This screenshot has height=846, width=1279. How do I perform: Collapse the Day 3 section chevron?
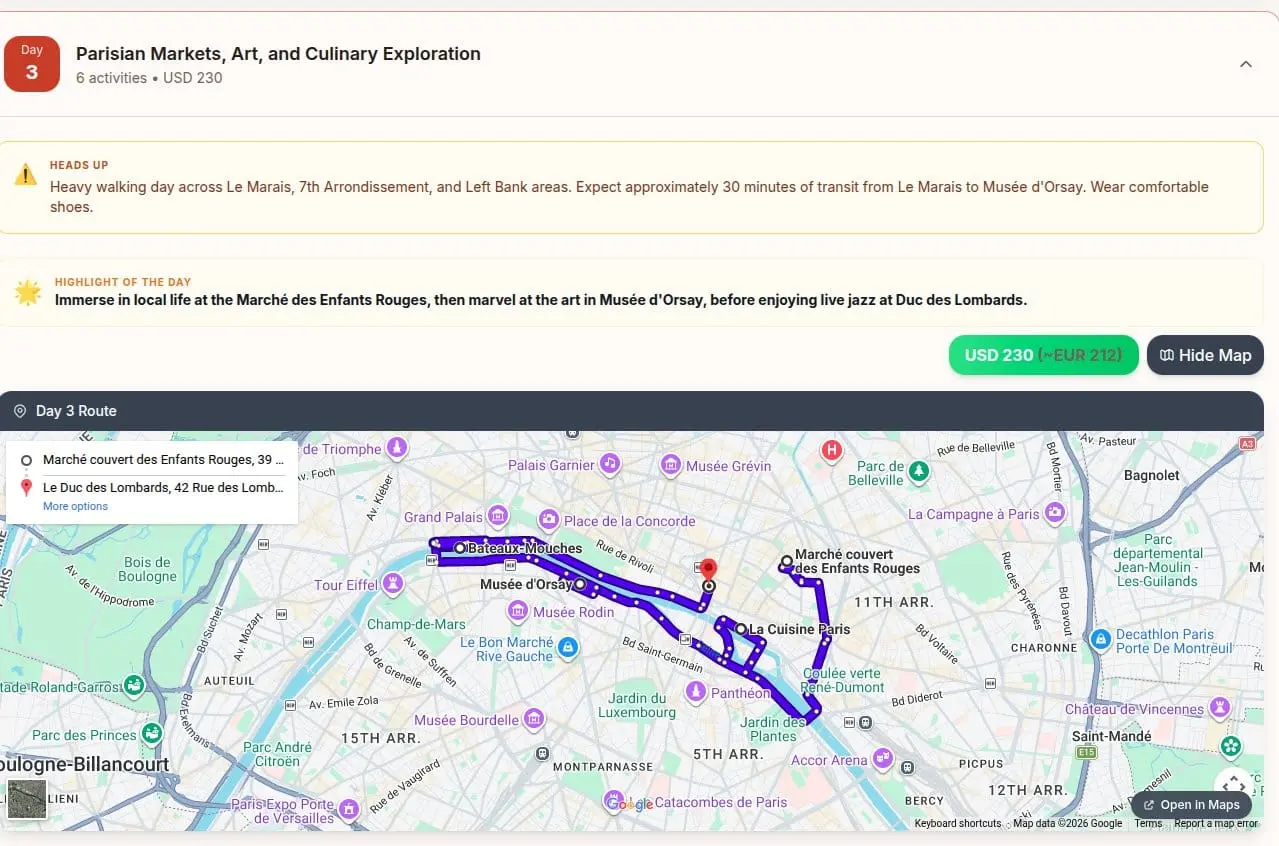(1245, 64)
